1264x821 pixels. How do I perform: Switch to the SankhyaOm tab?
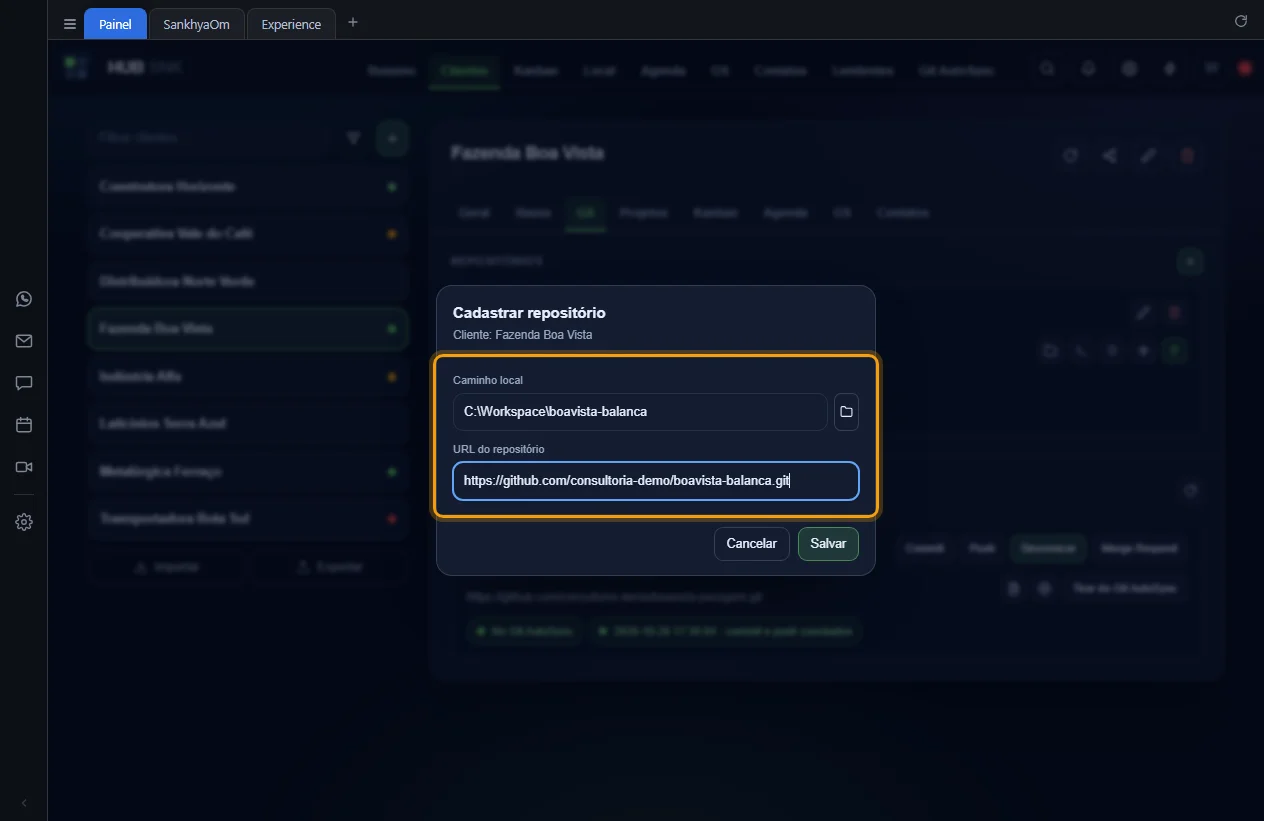197,24
